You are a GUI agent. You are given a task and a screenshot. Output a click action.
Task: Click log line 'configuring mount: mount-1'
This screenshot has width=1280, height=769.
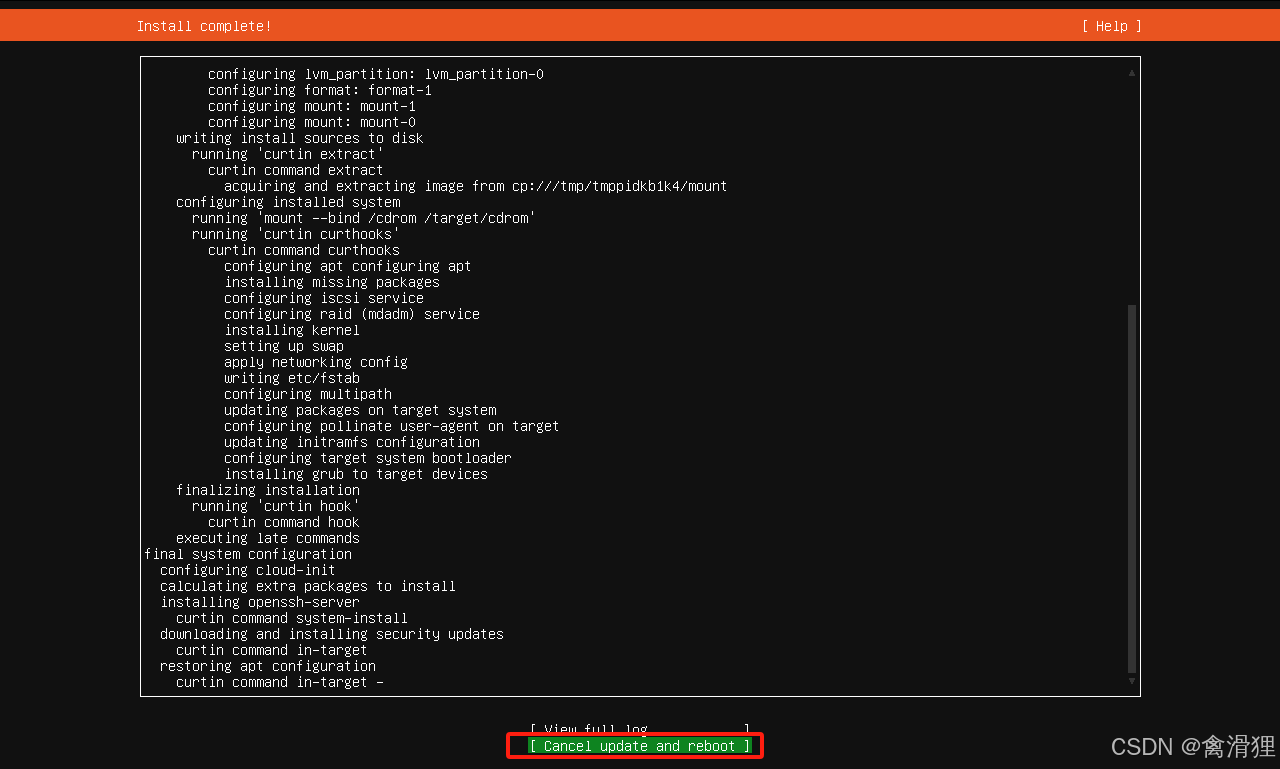312,106
